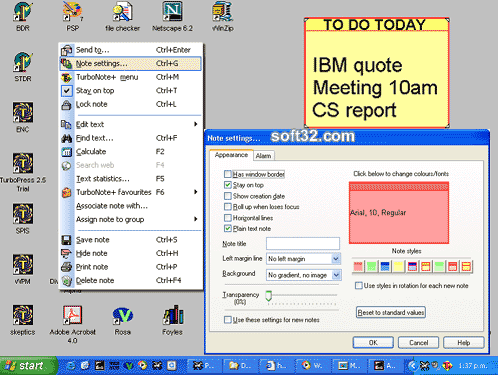Launch the file checker shortcut
This screenshot has width=500, height=375.
[x=122, y=16]
